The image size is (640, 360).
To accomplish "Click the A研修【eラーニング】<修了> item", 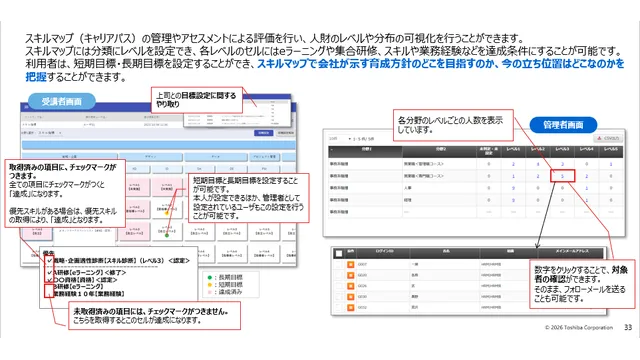I will [89, 272].
